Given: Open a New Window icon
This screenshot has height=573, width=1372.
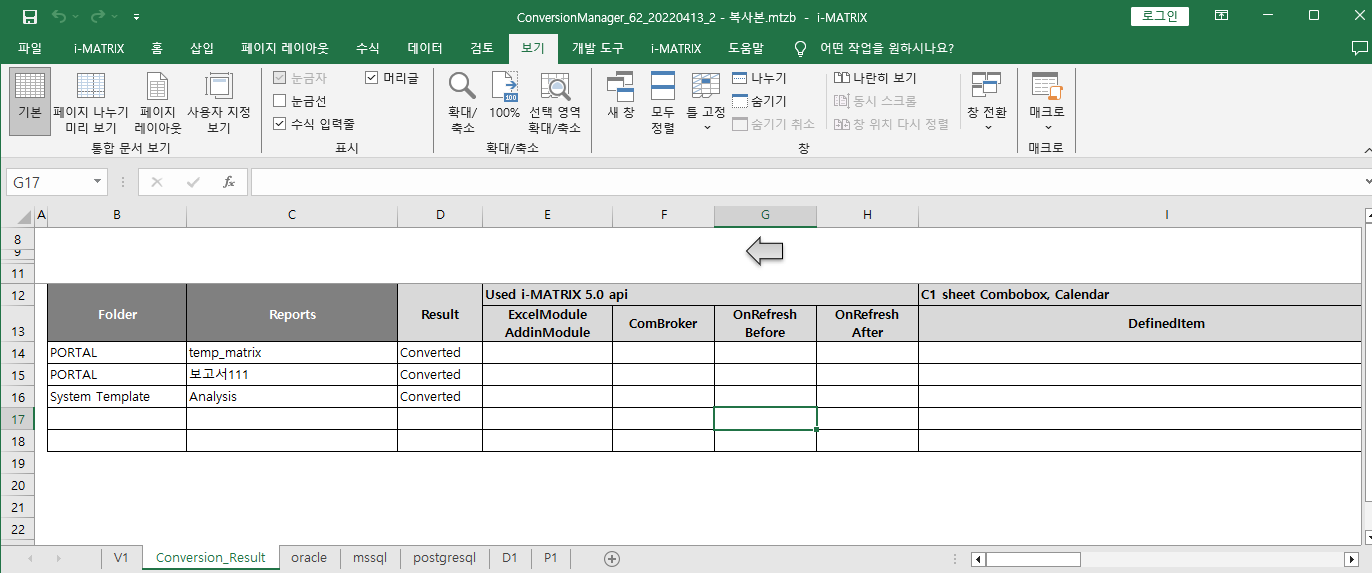Looking at the screenshot, I should (620, 86).
